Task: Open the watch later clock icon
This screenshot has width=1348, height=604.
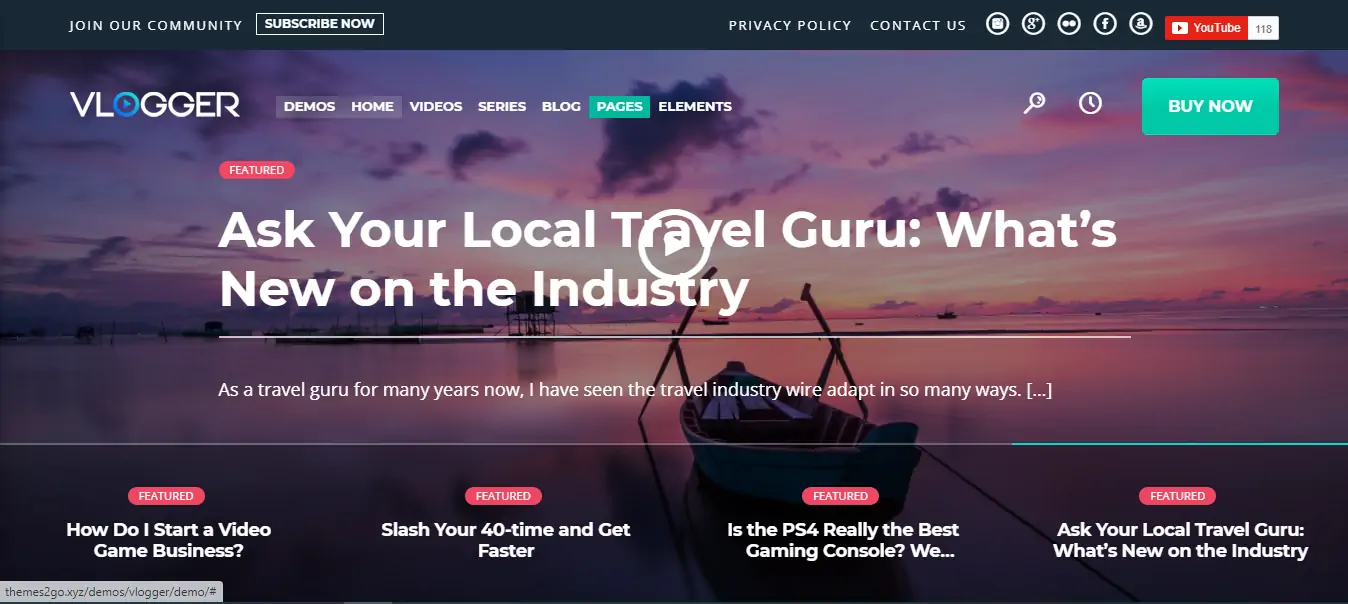Action: pos(1090,103)
